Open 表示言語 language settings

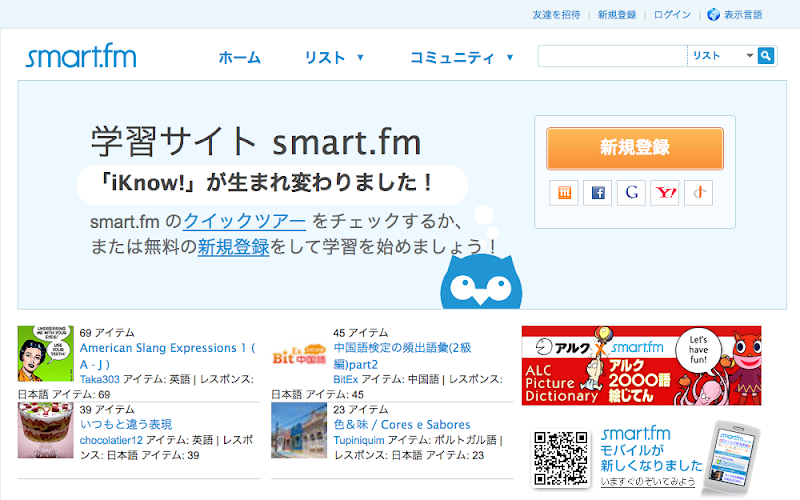(x=743, y=15)
